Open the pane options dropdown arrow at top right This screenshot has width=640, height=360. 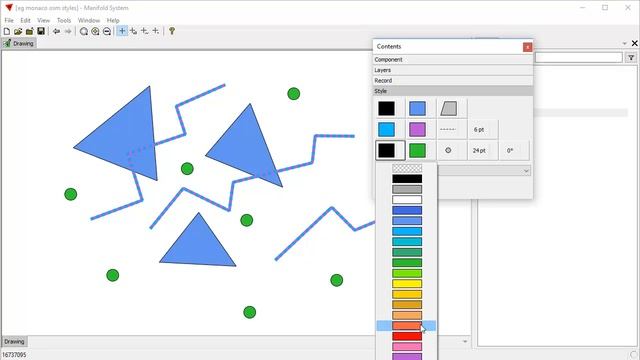pos(624,43)
